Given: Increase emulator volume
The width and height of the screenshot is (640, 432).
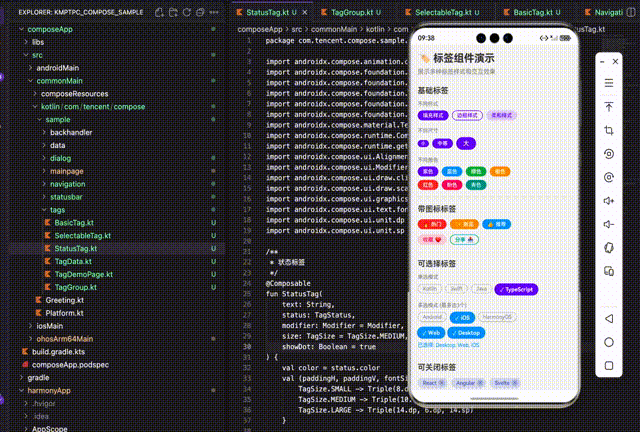Looking at the screenshot, I should [609, 201].
